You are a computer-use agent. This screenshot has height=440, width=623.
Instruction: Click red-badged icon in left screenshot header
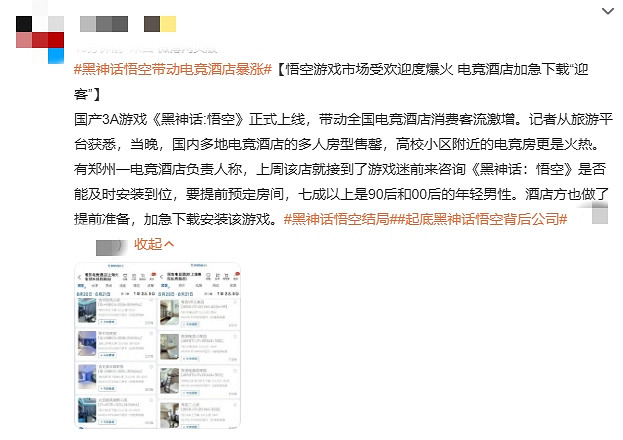click(152, 273)
